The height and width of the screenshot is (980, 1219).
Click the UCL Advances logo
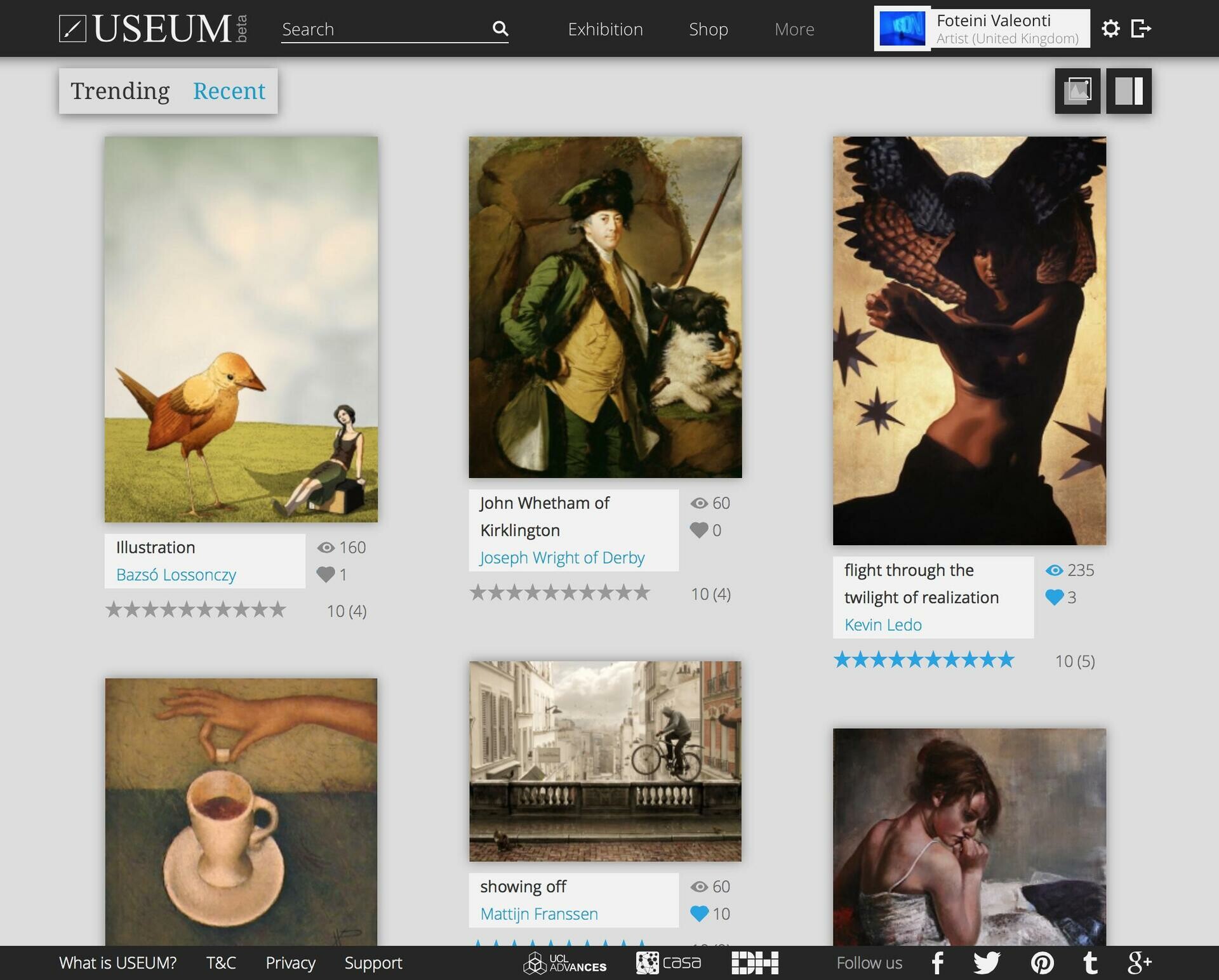(x=564, y=963)
